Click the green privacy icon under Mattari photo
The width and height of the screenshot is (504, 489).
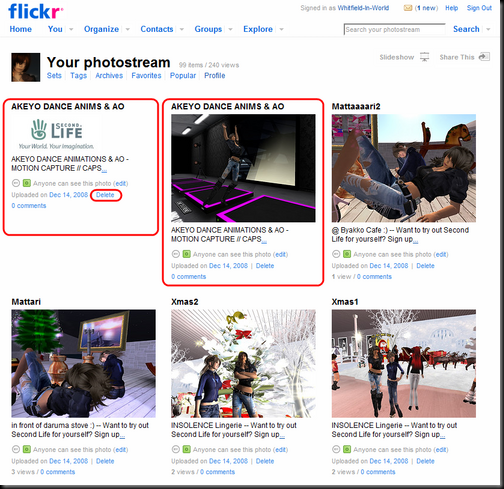27,450
